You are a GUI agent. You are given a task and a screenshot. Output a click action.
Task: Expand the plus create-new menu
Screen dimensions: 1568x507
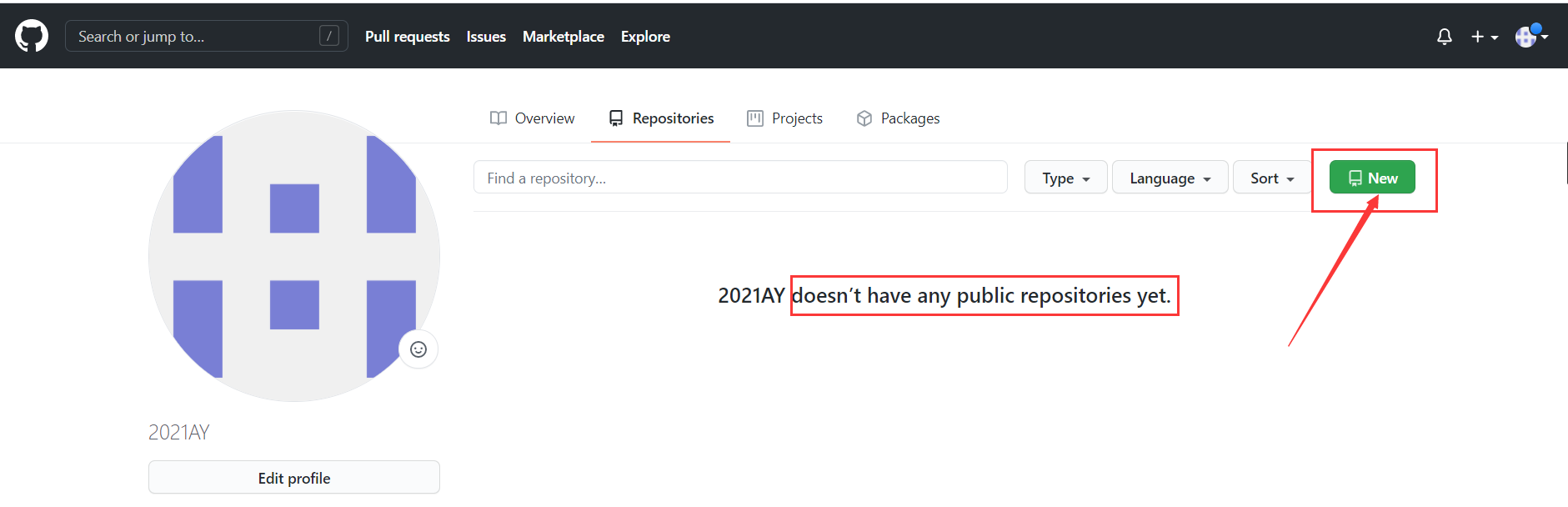[1485, 37]
